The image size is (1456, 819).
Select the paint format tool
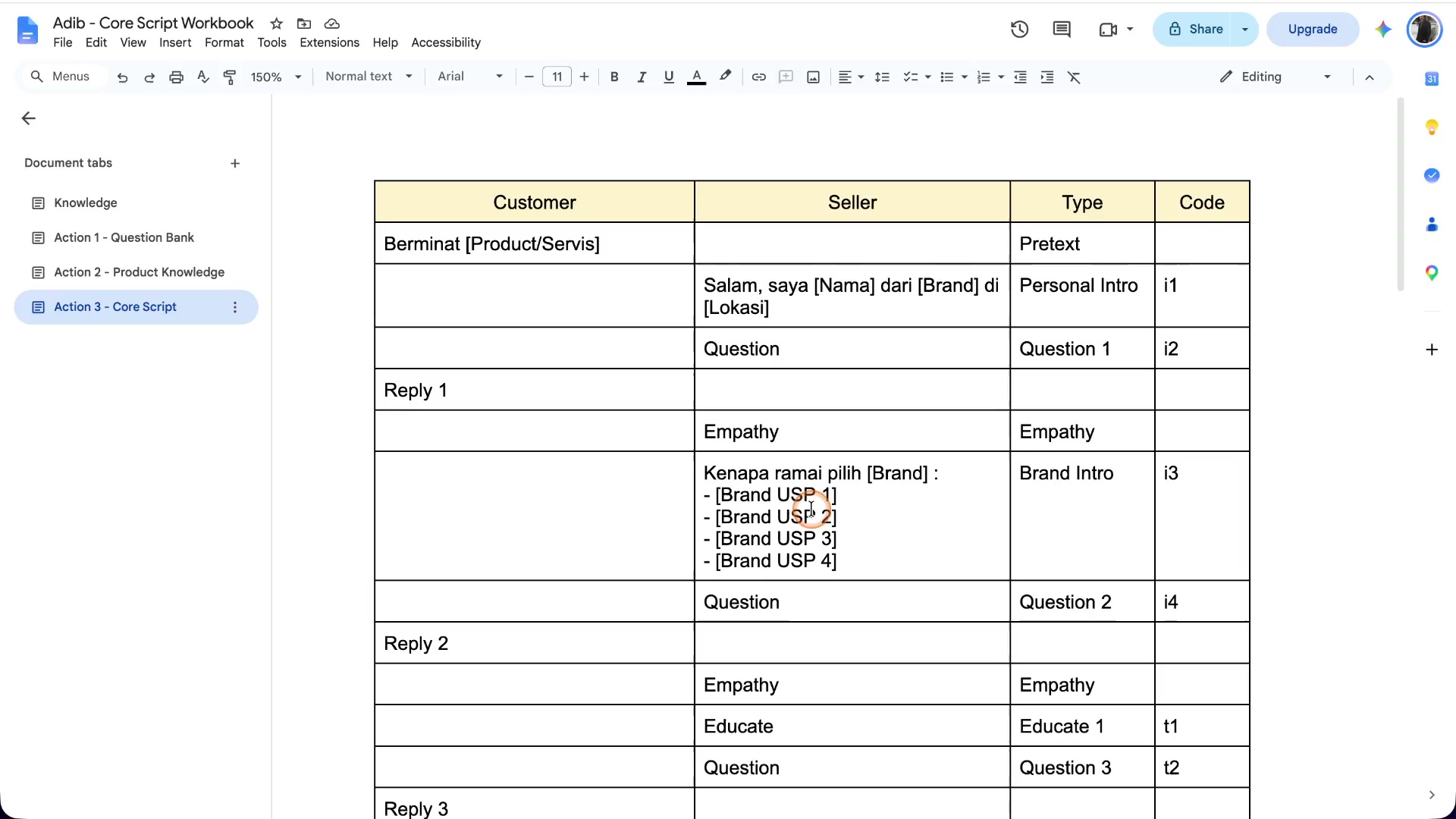point(230,77)
